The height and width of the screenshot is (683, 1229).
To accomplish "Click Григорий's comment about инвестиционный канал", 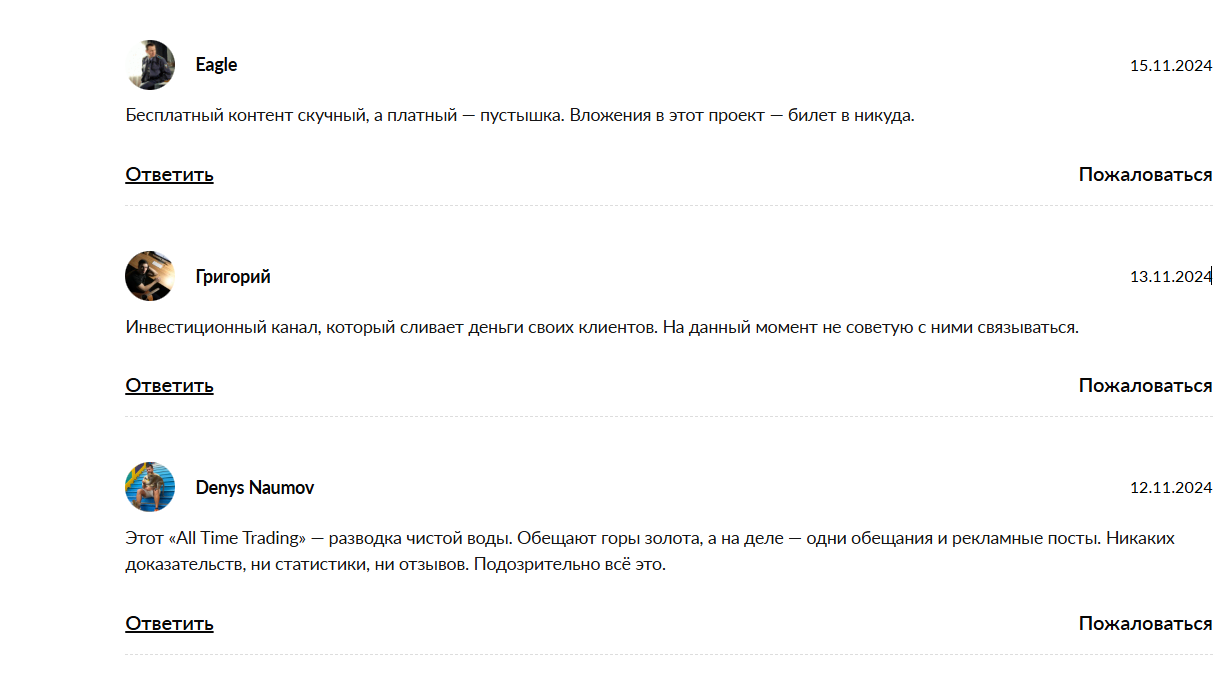I will (x=602, y=327).
